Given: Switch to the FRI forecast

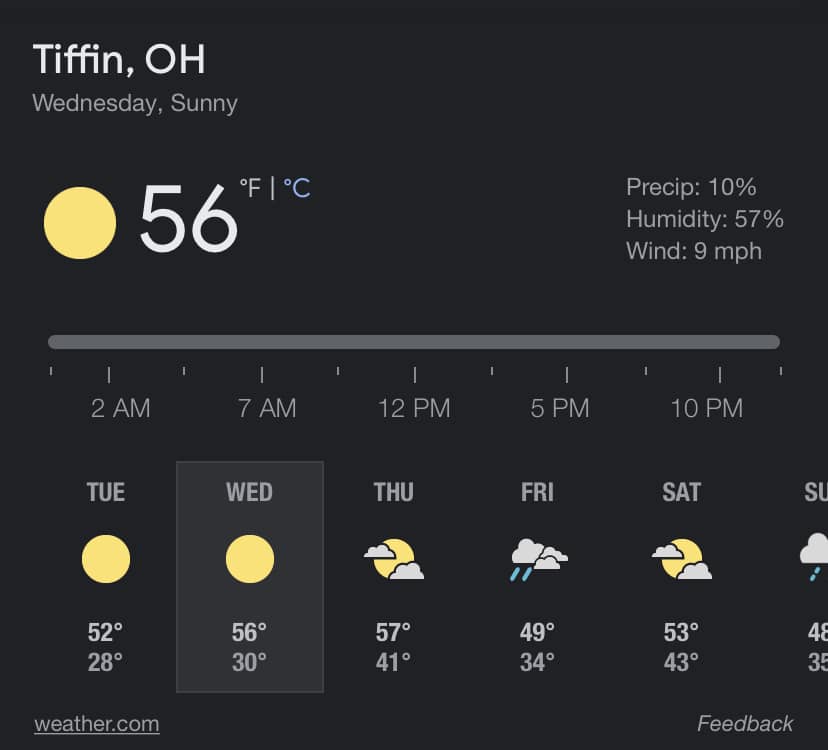Looking at the screenshot, I should click(x=537, y=492).
